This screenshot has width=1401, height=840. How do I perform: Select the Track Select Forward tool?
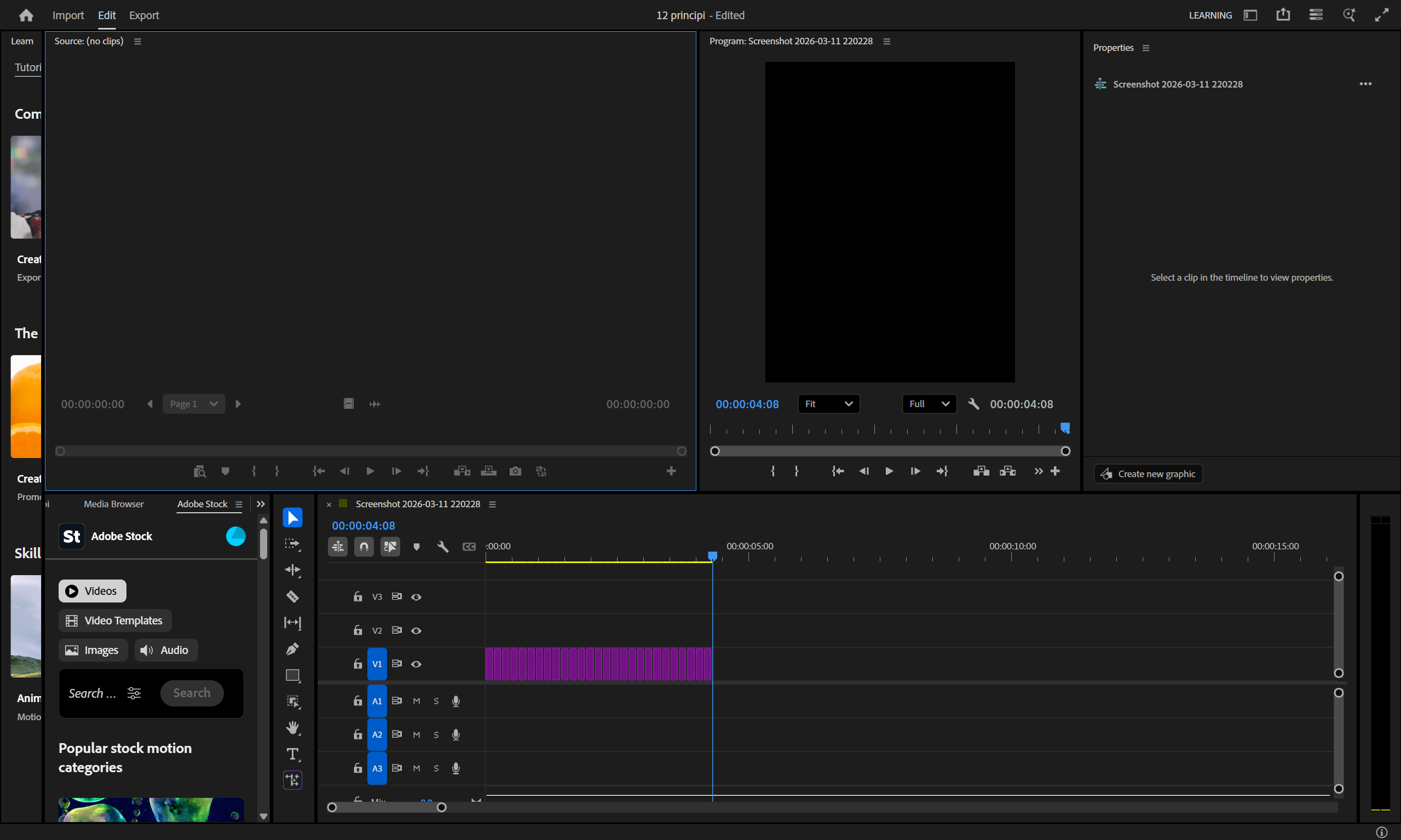coord(292,543)
